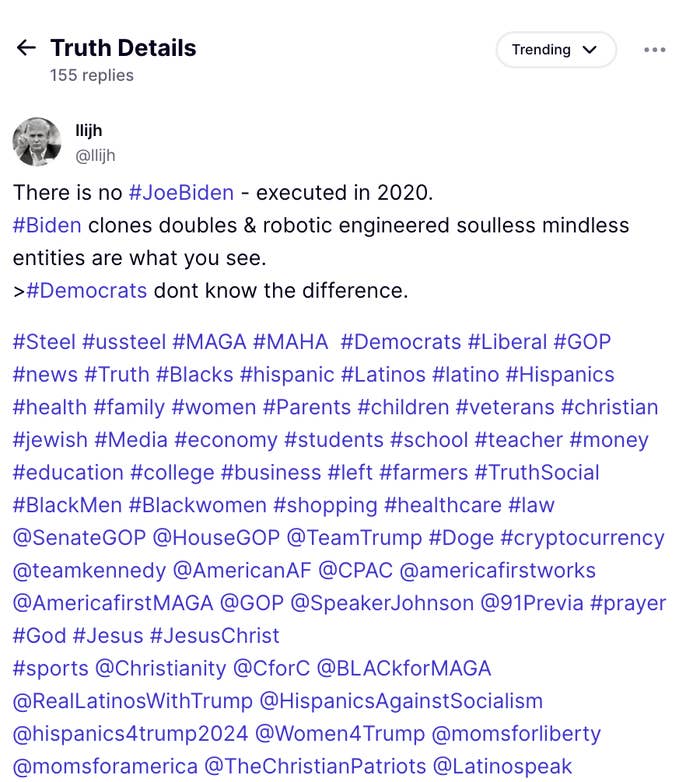Image resolution: width=700 pixels, height=782 pixels.
Task: Open the @Women4Trump mention
Action: (x=340, y=734)
